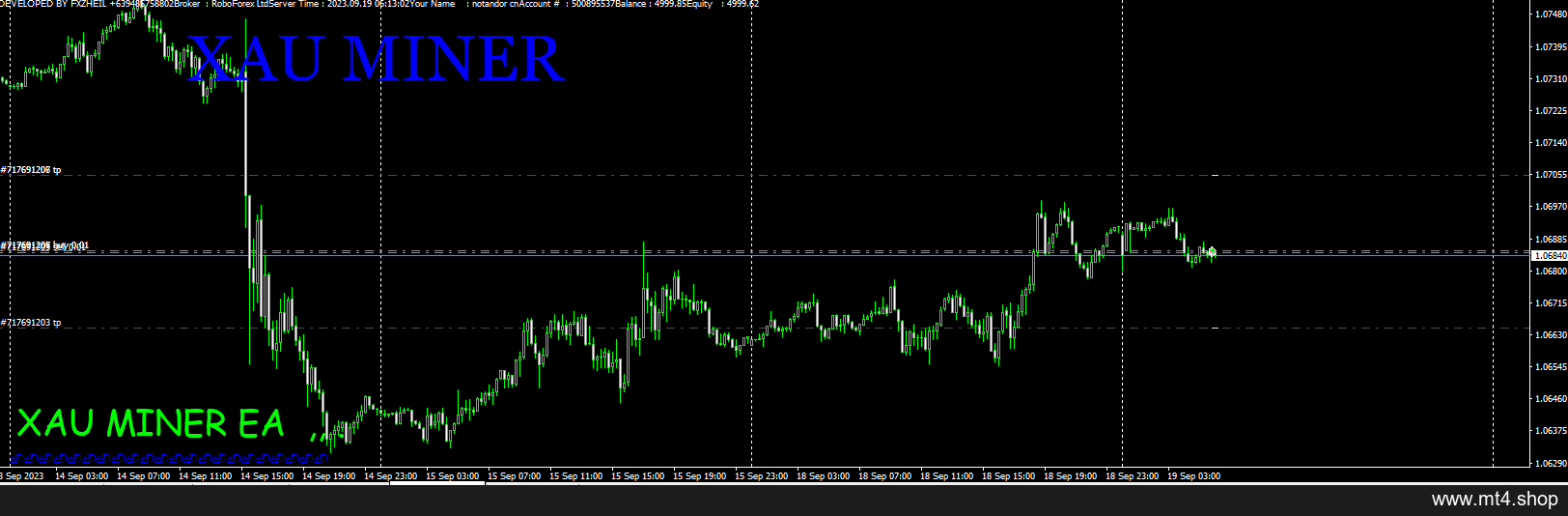Click the blue XAU MINER chart title
Screen dimensions: 1568x516
(375, 59)
